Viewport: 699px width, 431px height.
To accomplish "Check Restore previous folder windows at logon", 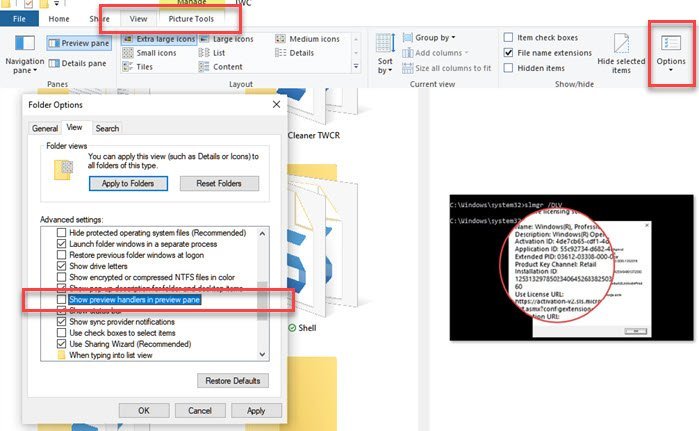I will 62,255.
